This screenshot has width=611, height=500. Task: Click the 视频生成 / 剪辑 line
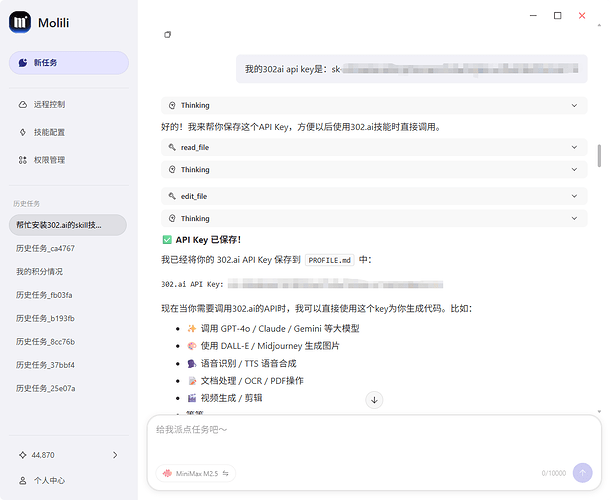coord(225,398)
